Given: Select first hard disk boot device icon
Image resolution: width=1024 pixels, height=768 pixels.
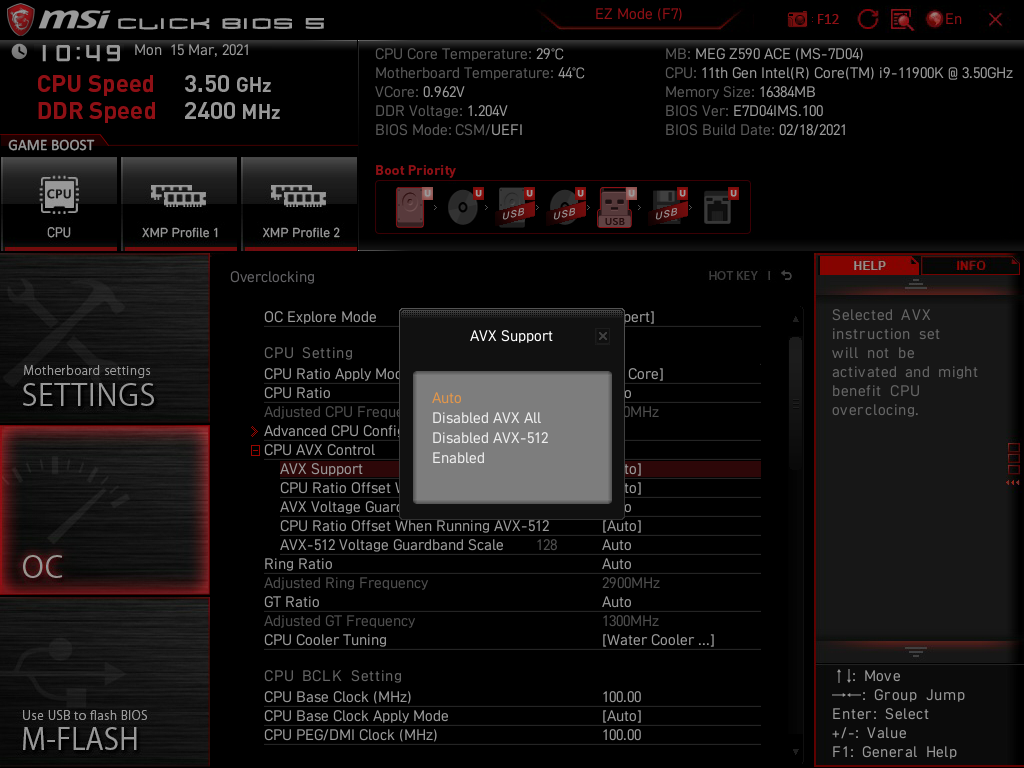Looking at the screenshot, I should click(x=412, y=207).
